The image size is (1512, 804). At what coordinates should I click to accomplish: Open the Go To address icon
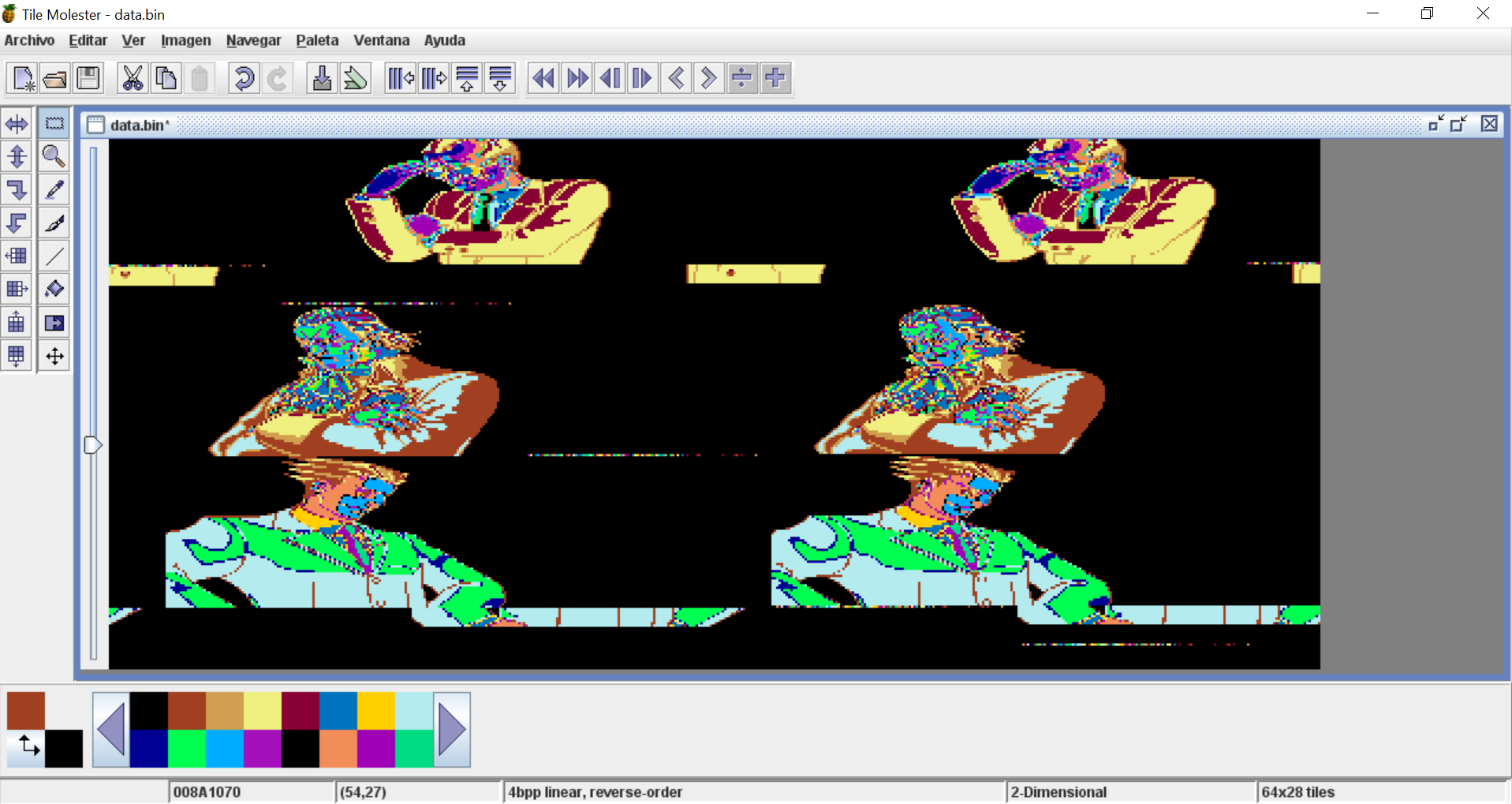322,78
